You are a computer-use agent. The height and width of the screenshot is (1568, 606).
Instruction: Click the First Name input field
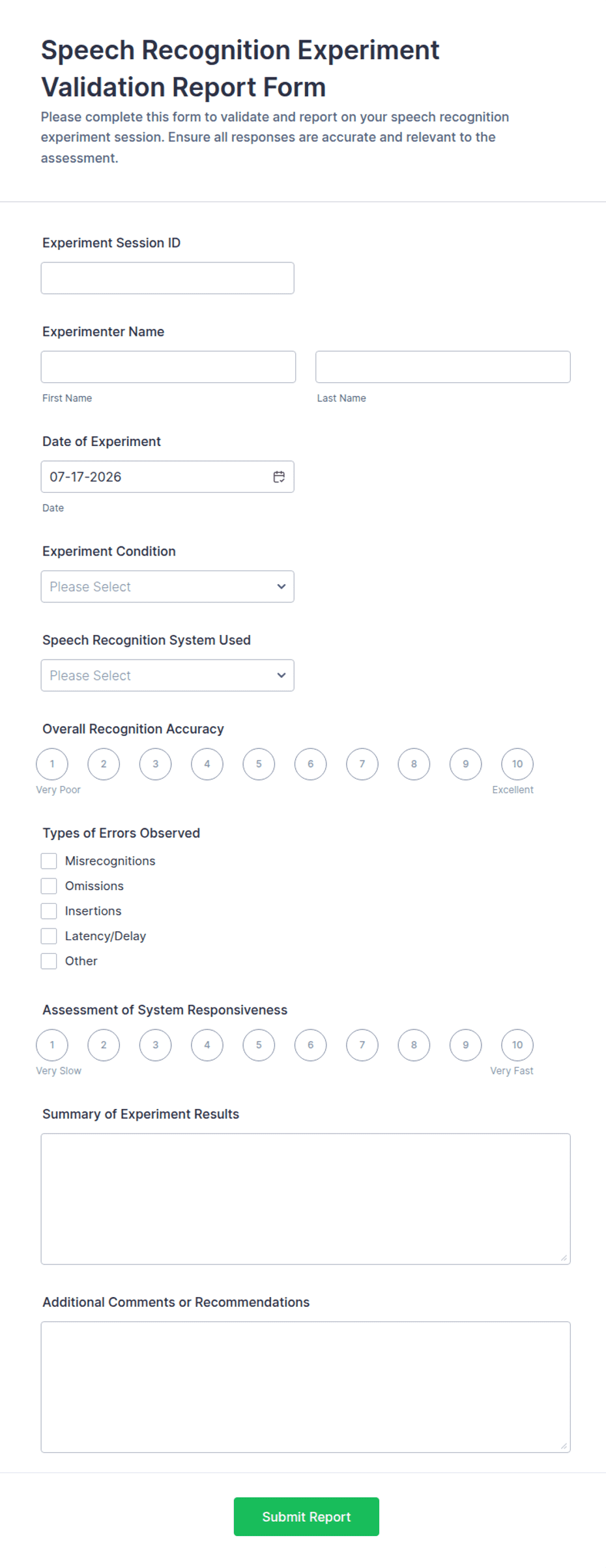168,367
